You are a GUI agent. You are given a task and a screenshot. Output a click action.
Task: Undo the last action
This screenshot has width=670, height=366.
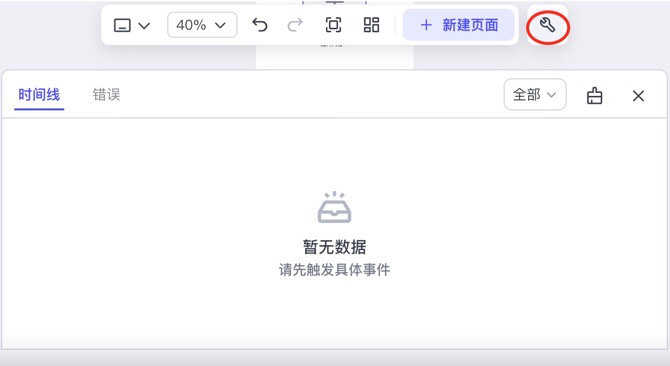[259, 25]
